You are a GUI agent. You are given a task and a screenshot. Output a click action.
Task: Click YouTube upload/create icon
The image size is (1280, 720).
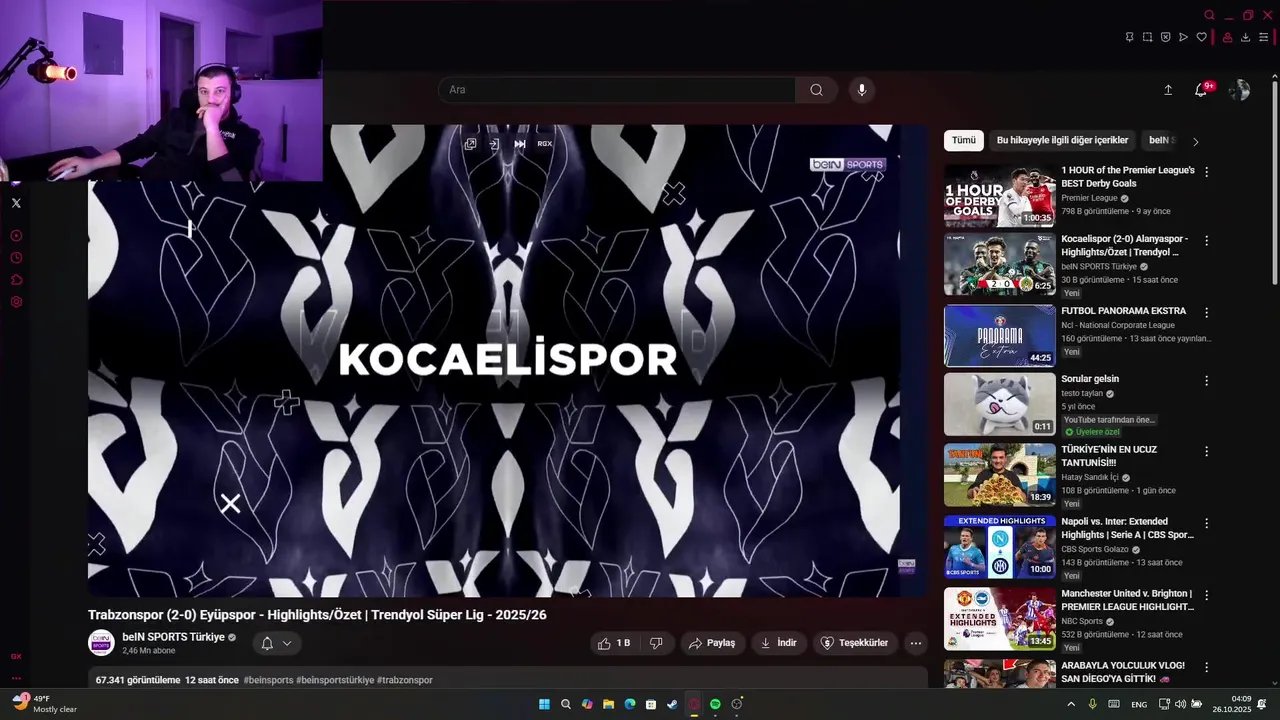[1168, 90]
